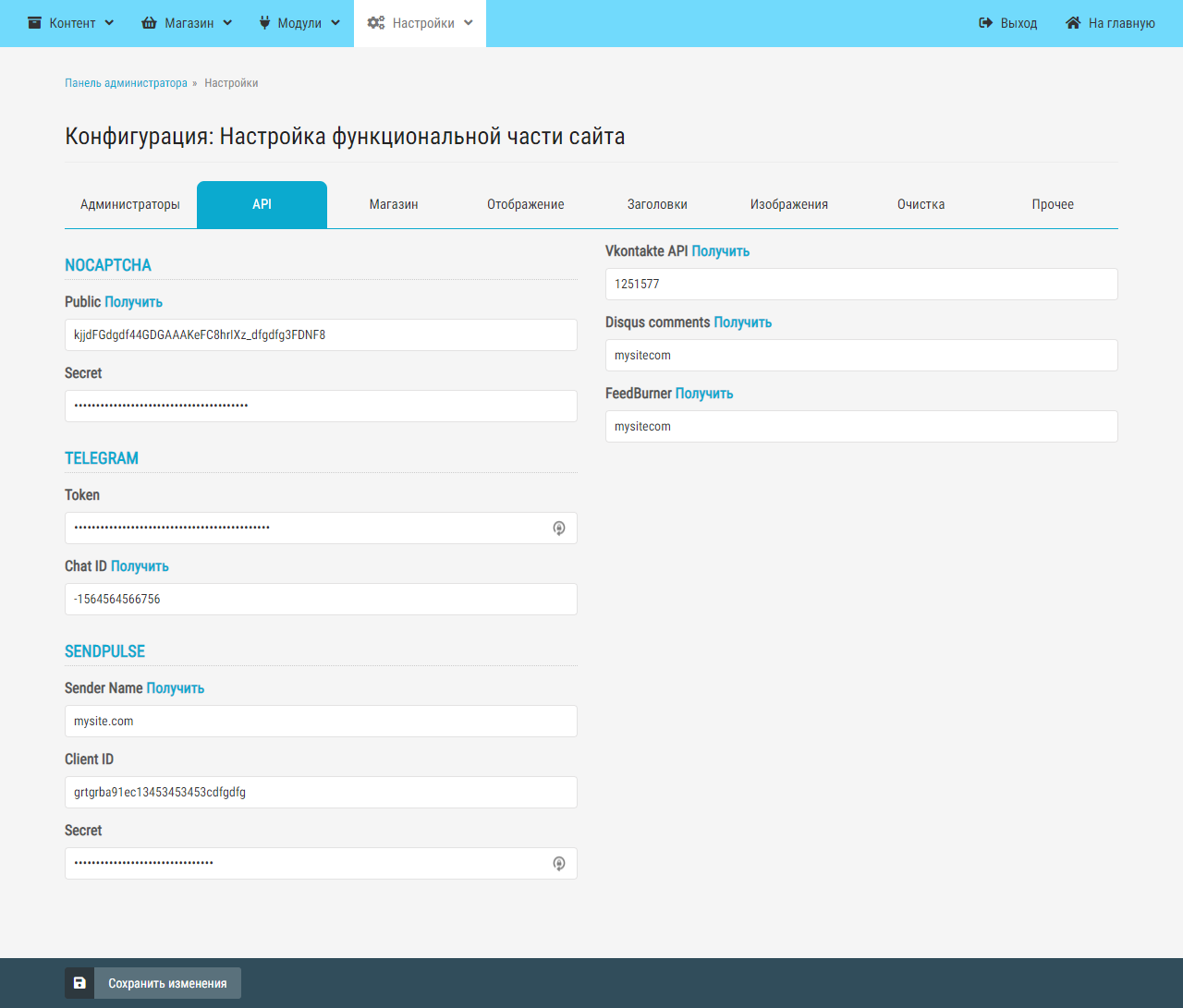Open the Отображение tab
The width and height of the screenshot is (1183, 1008).
[x=526, y=204]
